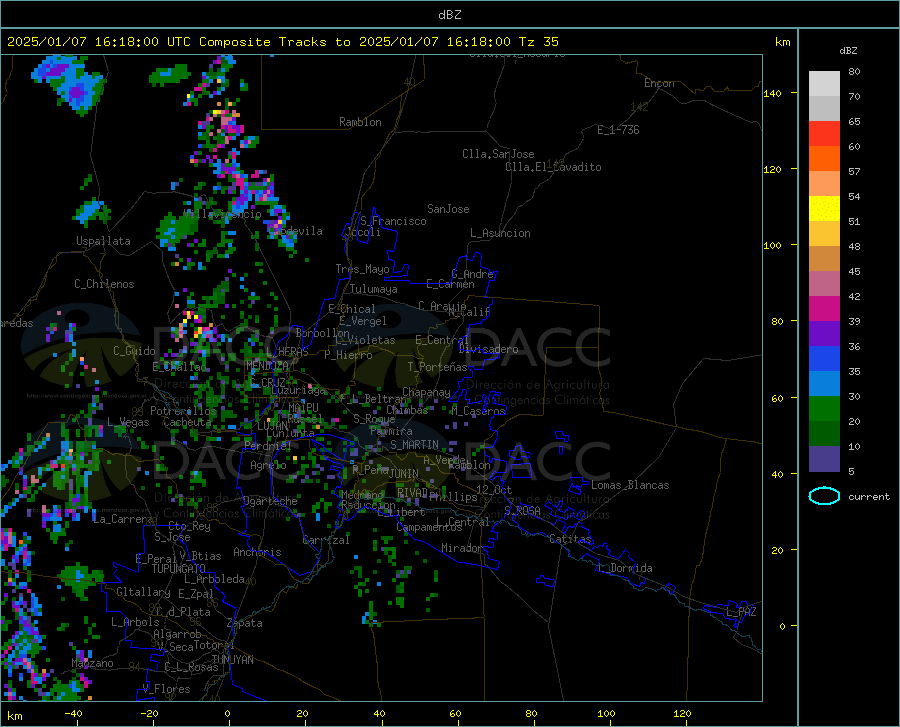Click the Clla.SanJose label
900x727 pixels.
[498, 154]
